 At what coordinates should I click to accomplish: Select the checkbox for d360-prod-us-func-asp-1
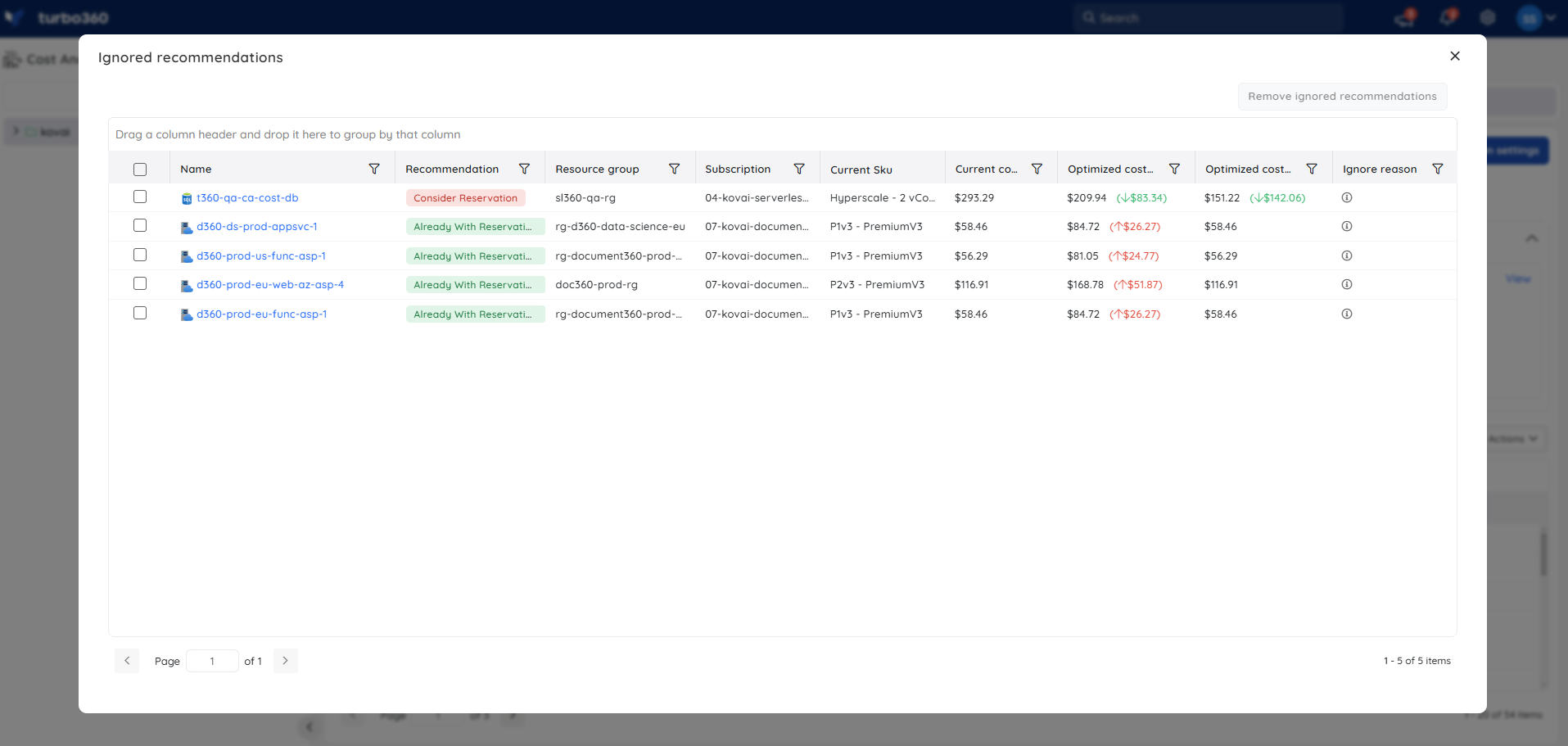[140, 255]
